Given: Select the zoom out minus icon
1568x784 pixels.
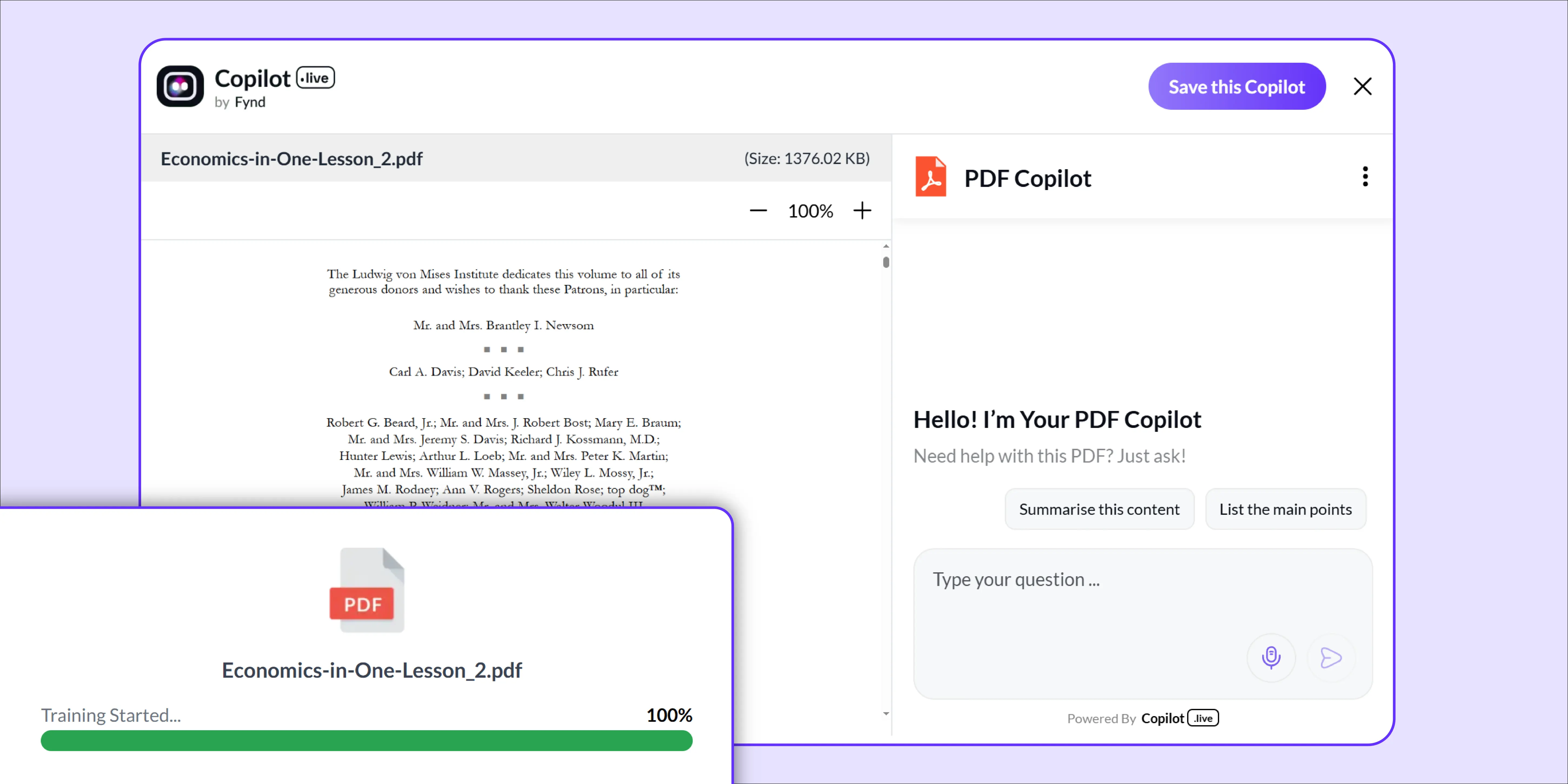Looking at the screenshot, I should [758, 211].
